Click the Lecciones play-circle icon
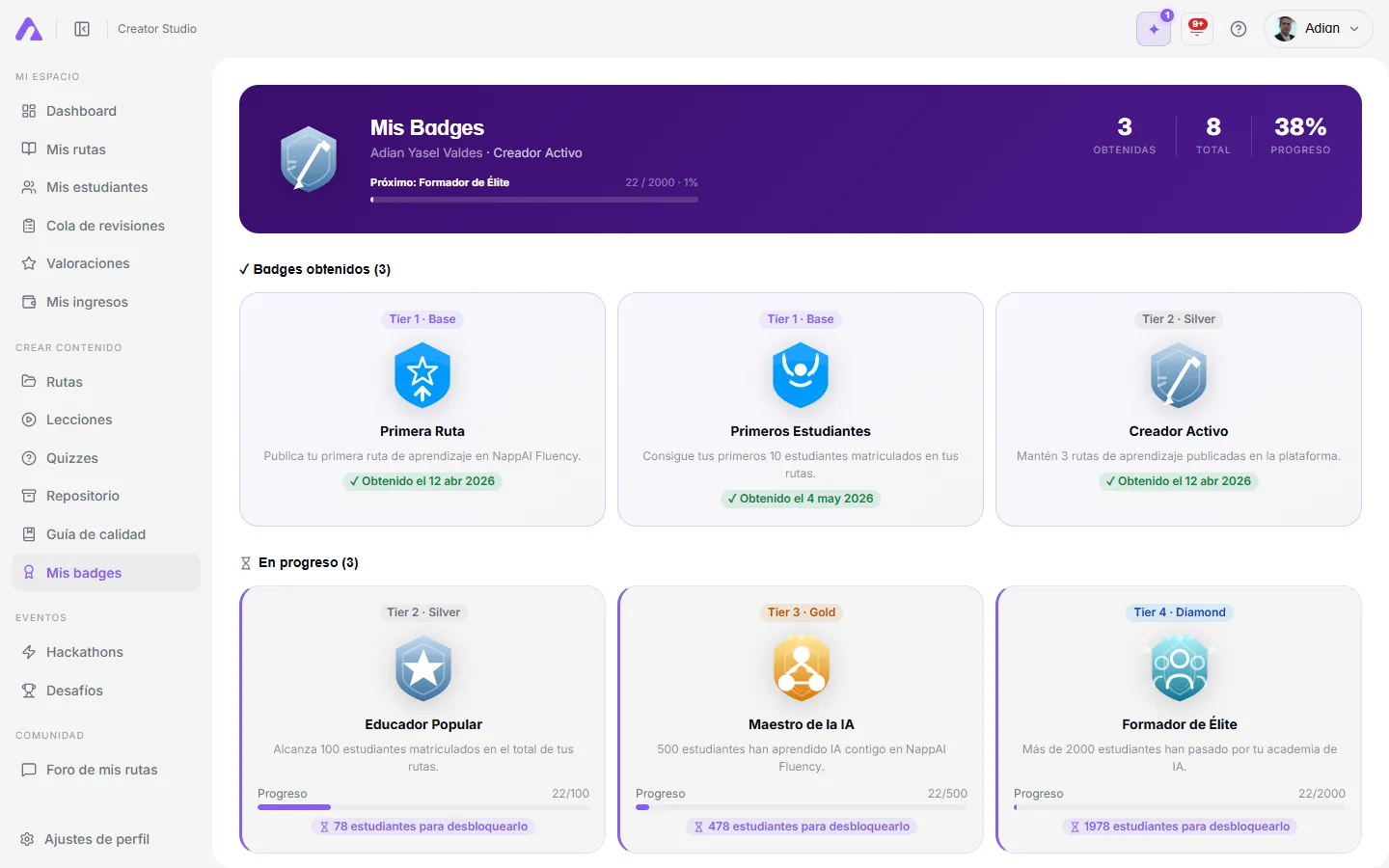The height and width of the screenshot is (868, 1389). pos(29,420)
